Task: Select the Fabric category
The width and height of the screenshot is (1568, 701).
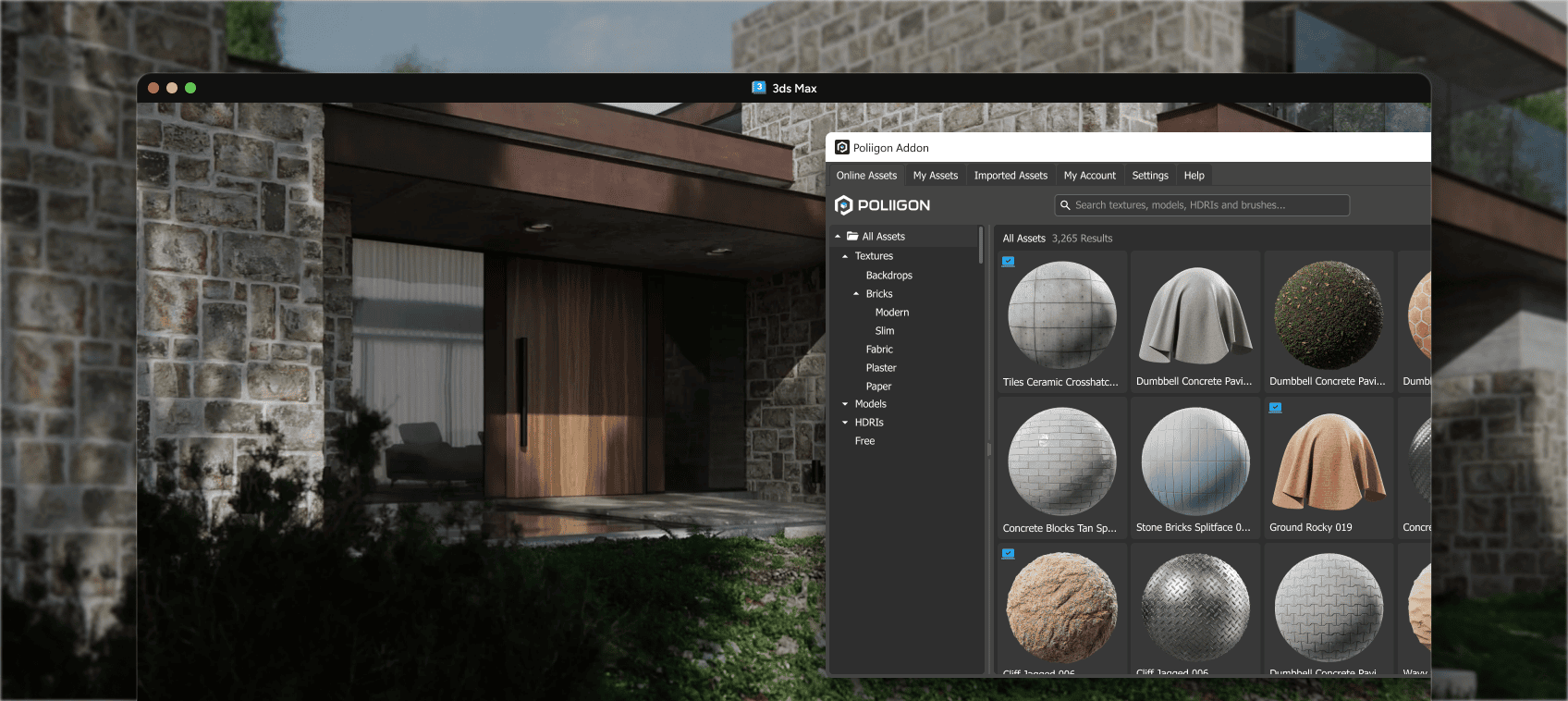Action: (x=879, y=350)
